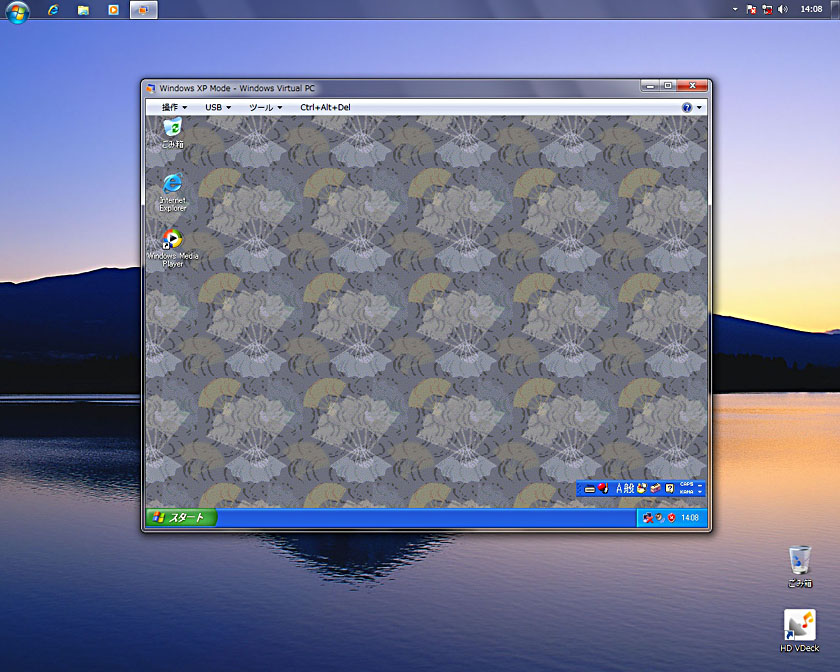The height and width of the screenshot is (672, 840).
Task: Open the 操作 menu in Virtual PC
Action: [175, 107]
